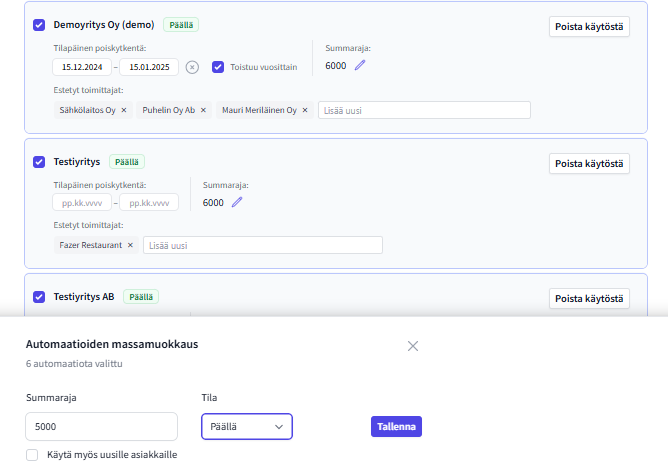Focus the Summaraja field containing 5000
Image resolution: width=668 pixels, height=467 pixels.
[x=101, y=427]
